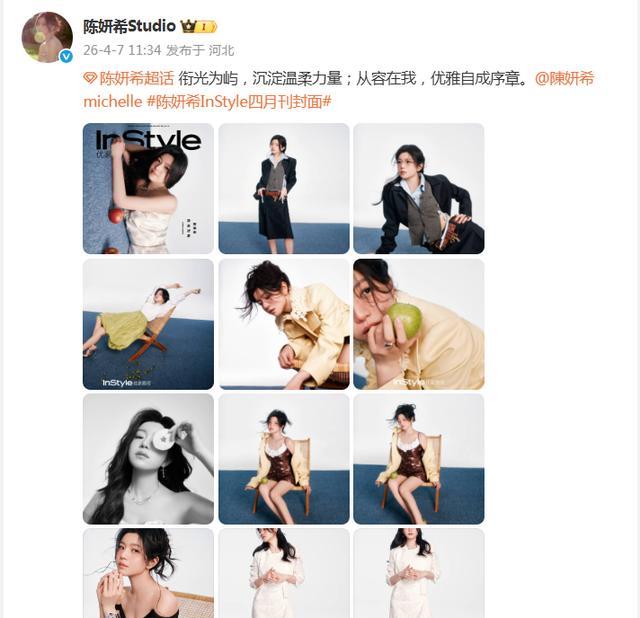Open the 陈妍希Studio profile avatar

click(47, 37)
